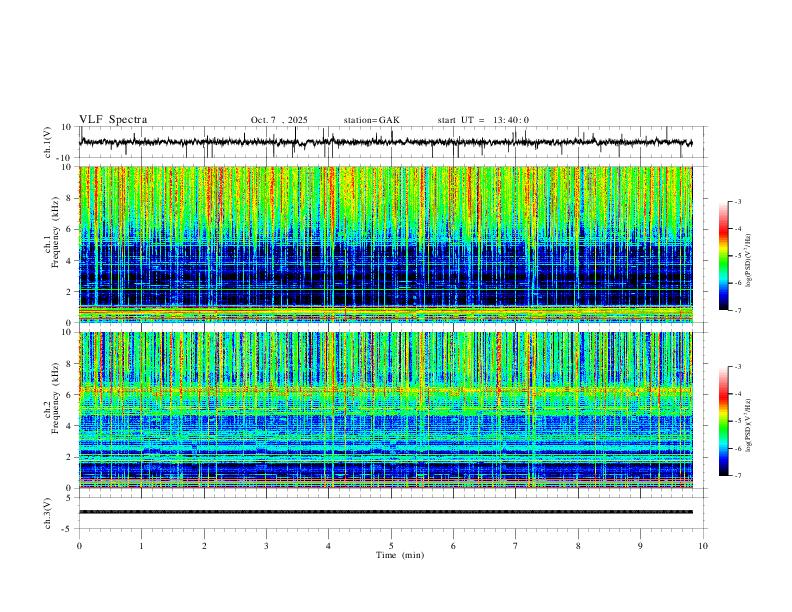Click the ch.2 lower color scale bar
This screenshot has height=612, width=792.
pos(723,421)
